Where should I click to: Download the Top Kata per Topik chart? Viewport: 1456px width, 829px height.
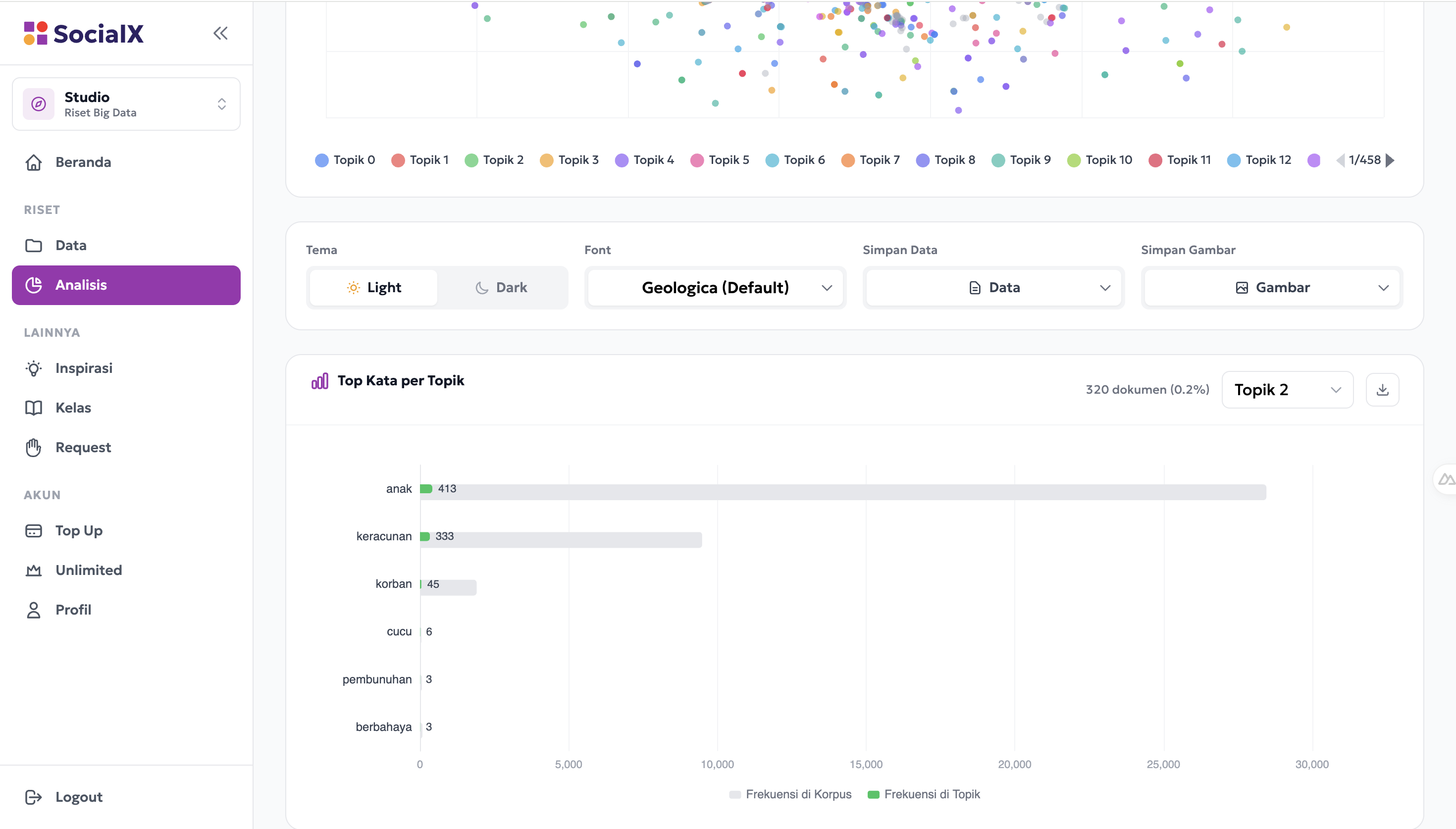click(x=1382, y=390)
